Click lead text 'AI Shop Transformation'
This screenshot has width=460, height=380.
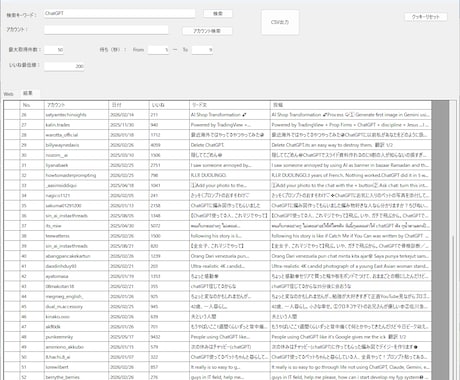click(230, 115)
